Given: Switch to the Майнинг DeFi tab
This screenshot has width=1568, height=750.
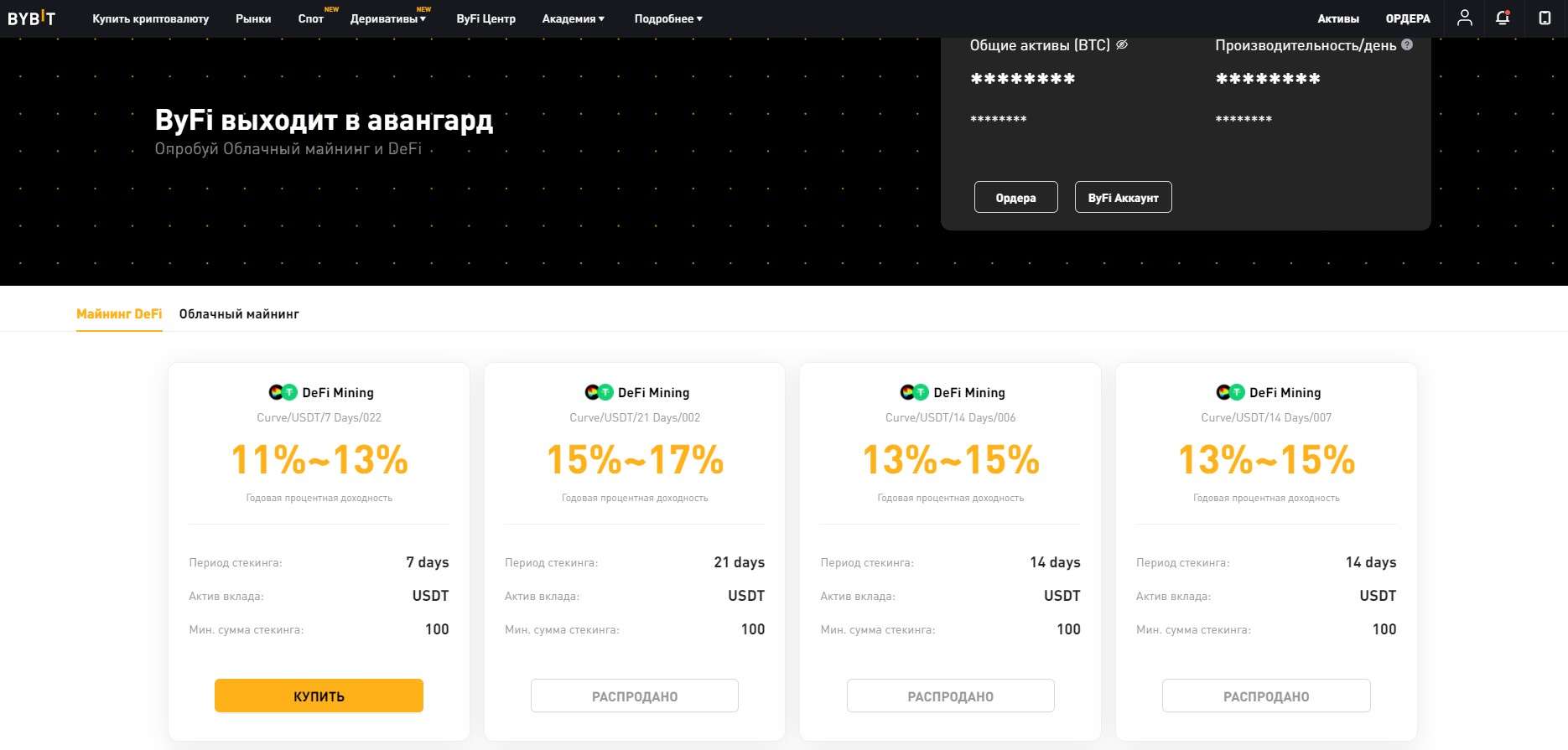Looking at the screenshot, I should coord(119,314).
